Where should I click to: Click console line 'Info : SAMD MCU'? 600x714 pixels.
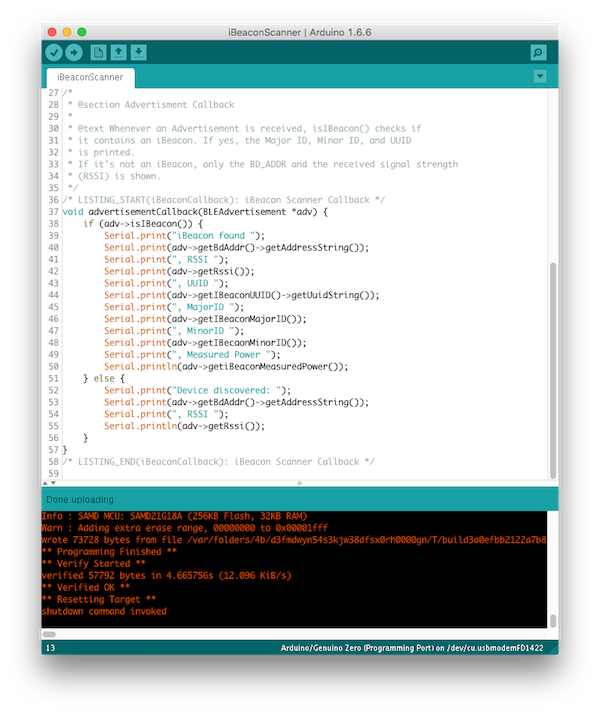click(174, 516)
